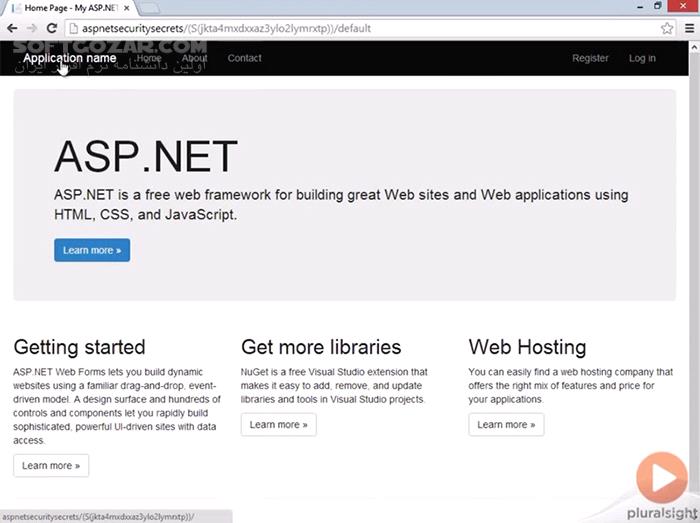Minimize the browser window
The width and height of the screenshot is (700, 523).
point(640,6)
